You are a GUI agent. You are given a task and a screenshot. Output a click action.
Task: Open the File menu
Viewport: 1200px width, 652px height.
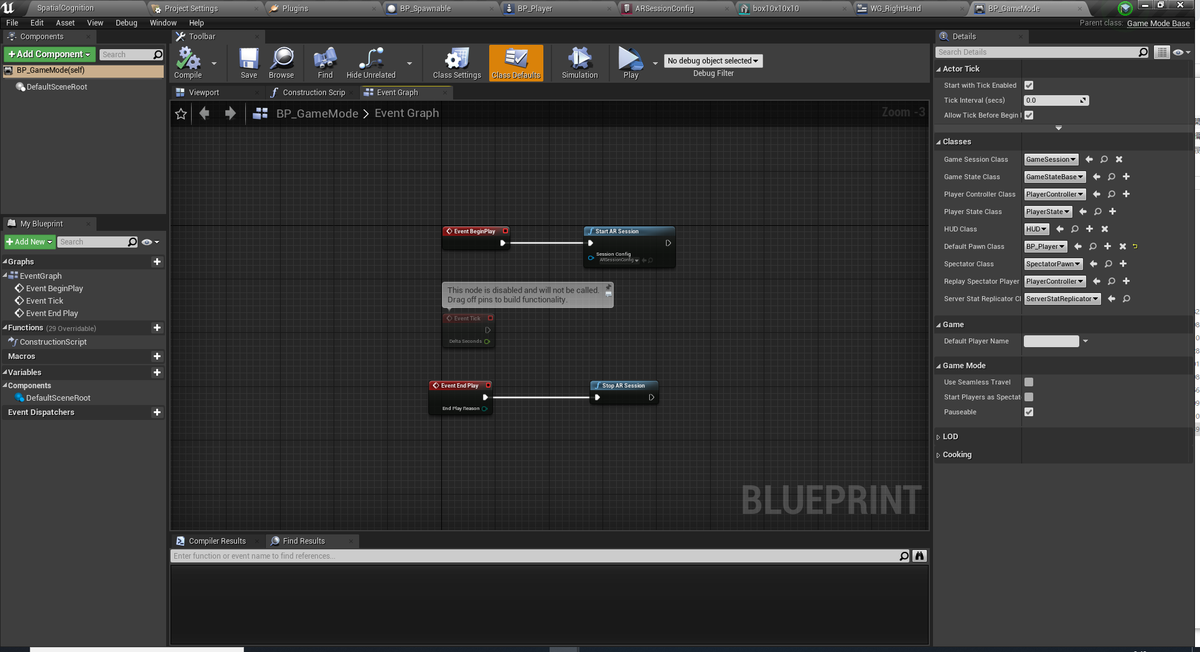[12, 22]
